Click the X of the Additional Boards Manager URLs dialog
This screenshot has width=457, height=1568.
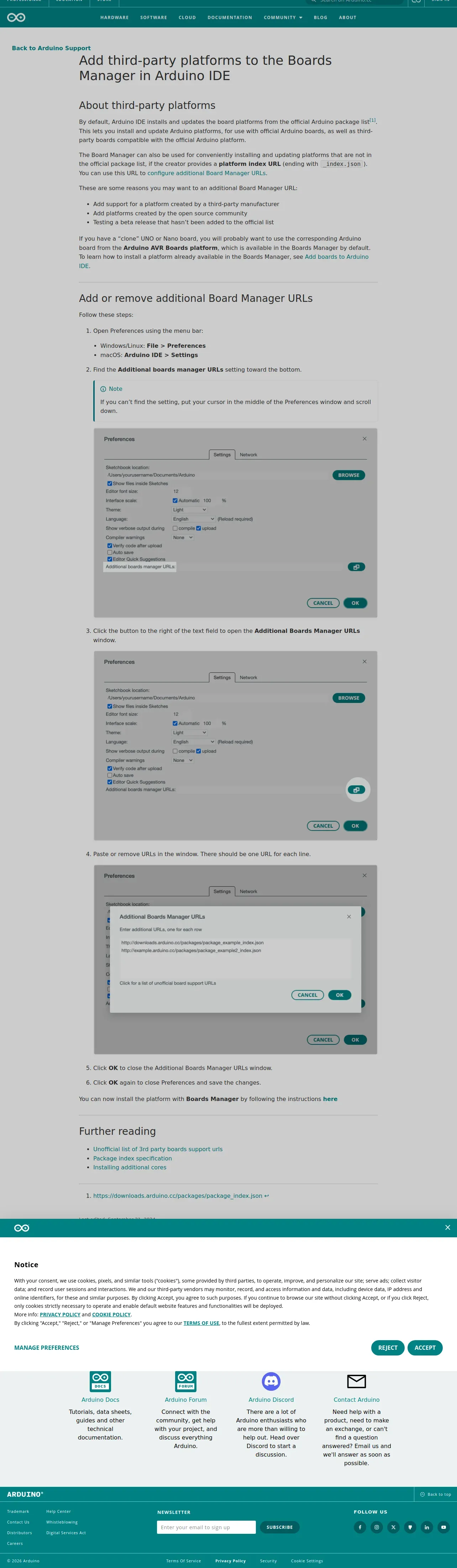point(349,917)
